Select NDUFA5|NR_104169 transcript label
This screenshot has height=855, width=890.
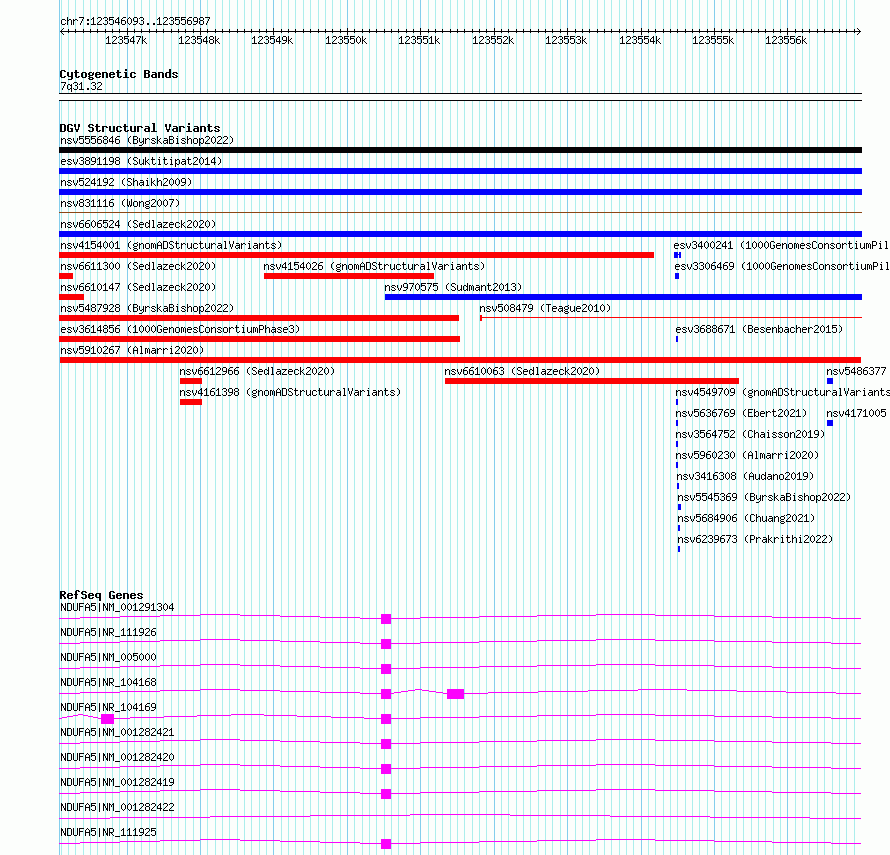(108, 707)
